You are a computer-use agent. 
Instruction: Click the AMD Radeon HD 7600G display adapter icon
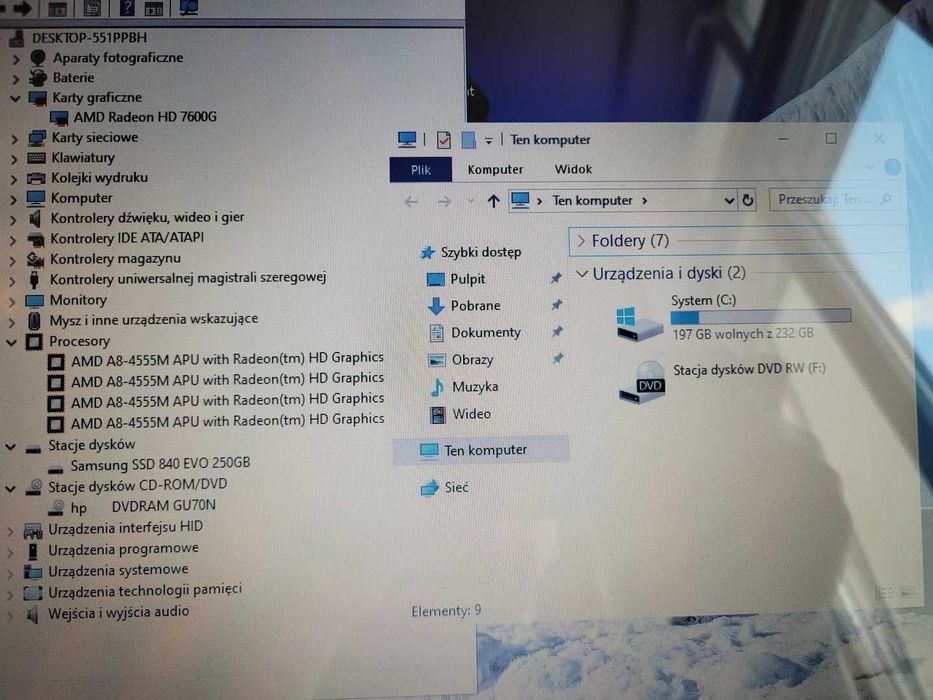pyautogui.click(x=59, y=117)
